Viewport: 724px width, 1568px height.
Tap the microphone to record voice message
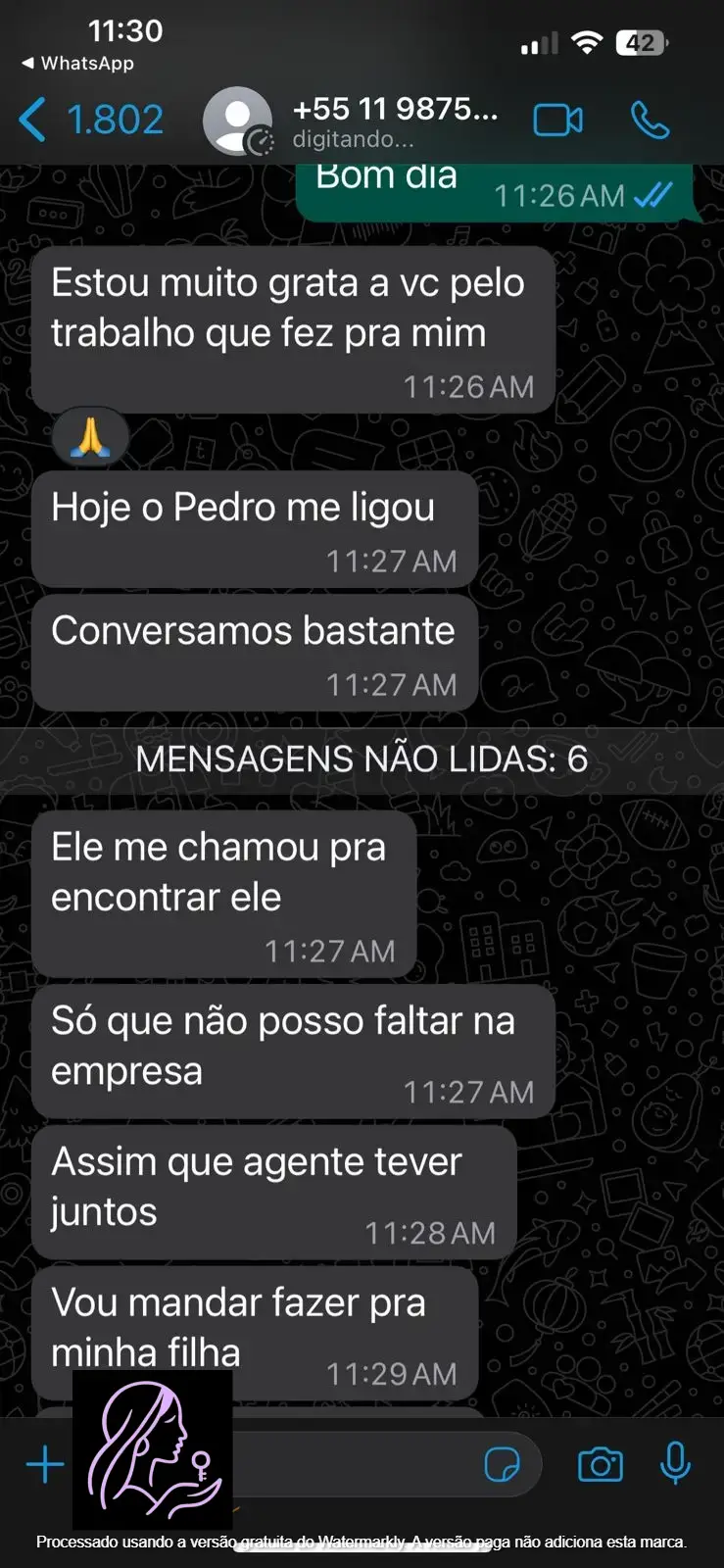675,1464
